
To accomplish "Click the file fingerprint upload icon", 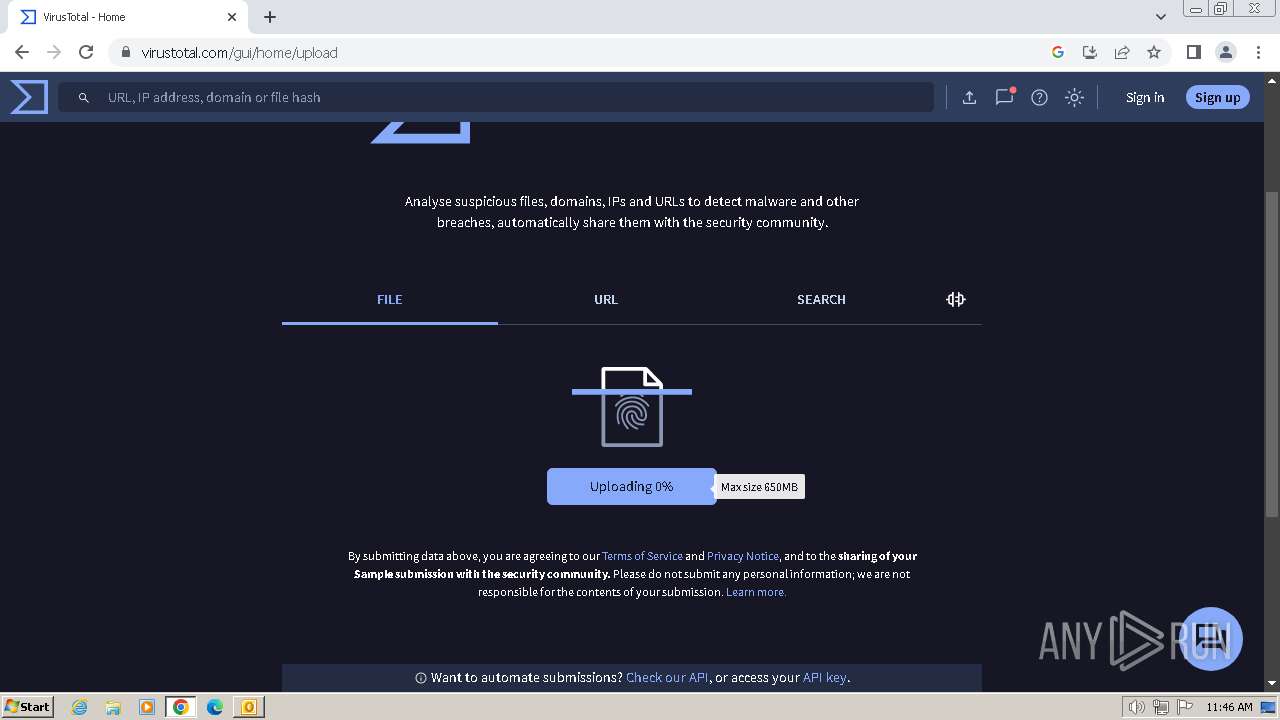I will (632, 407).
